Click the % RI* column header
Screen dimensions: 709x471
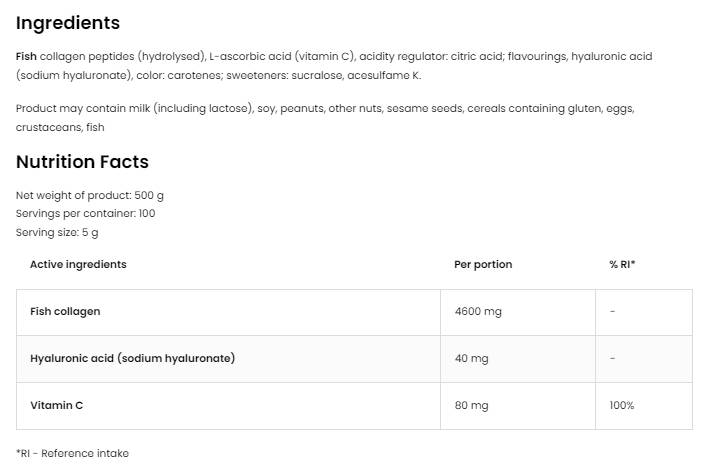(622, 264)
